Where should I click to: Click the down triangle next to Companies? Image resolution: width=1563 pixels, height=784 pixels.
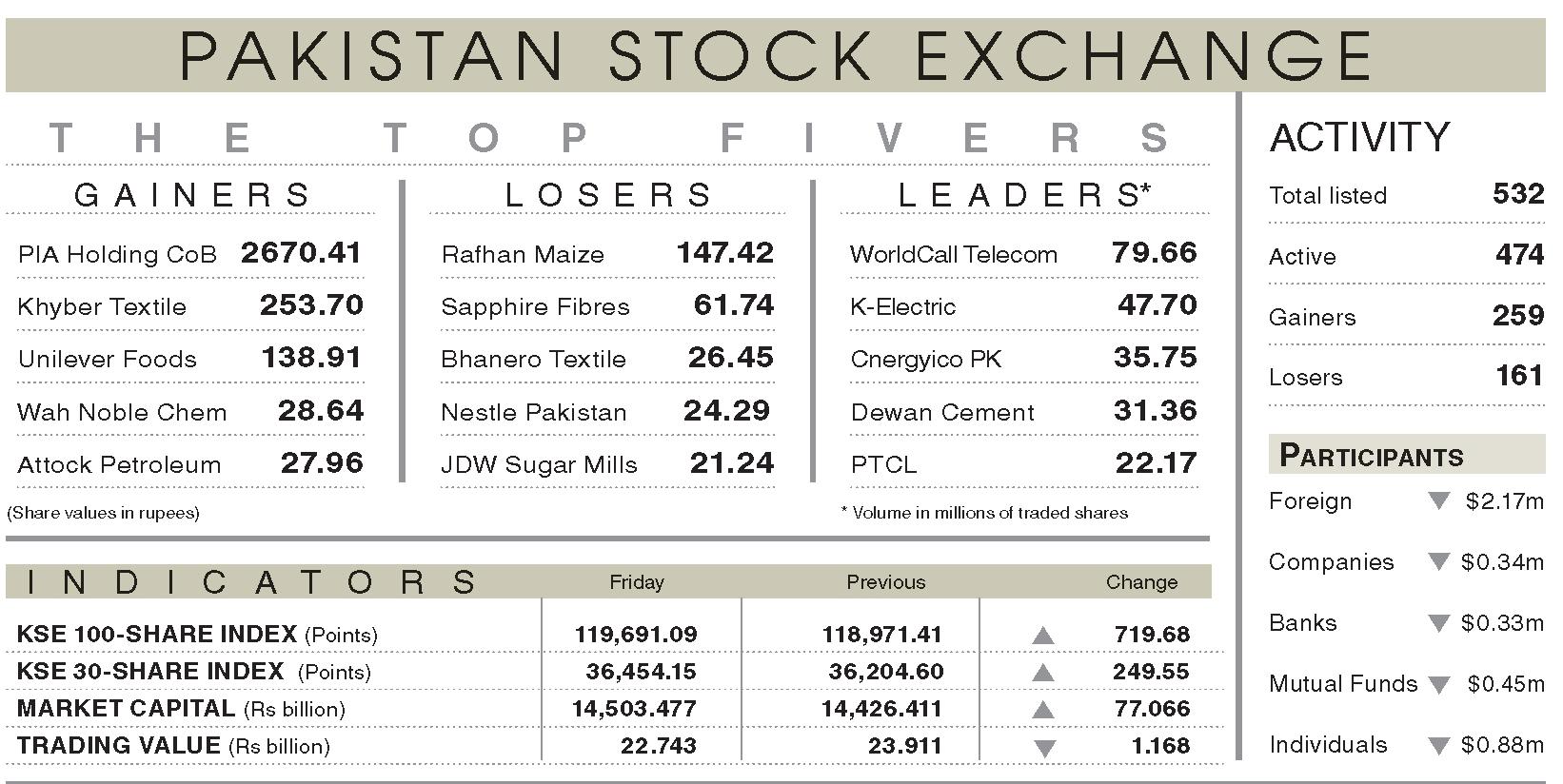1438,562
